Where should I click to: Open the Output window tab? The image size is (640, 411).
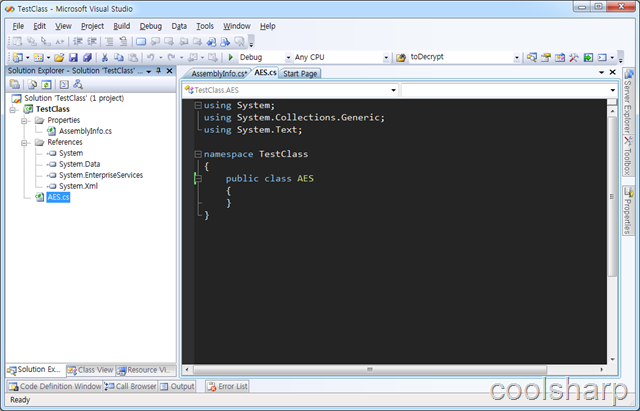[x=178, y=387]
